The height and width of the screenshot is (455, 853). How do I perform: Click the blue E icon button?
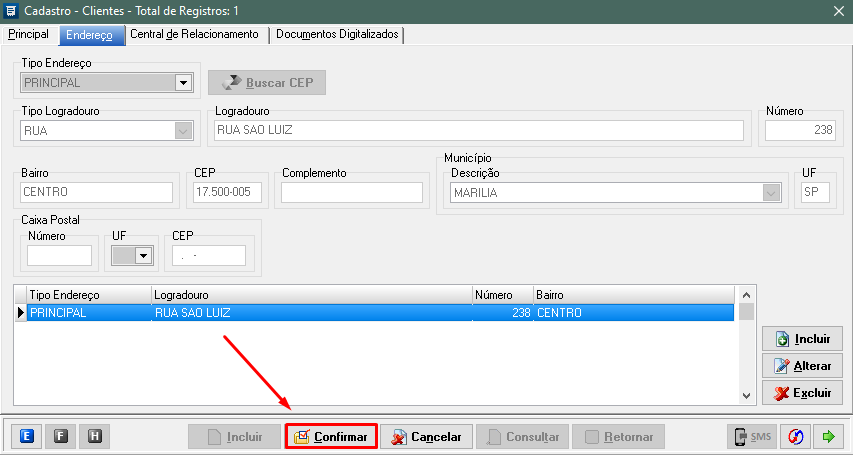tap(27, 436)
